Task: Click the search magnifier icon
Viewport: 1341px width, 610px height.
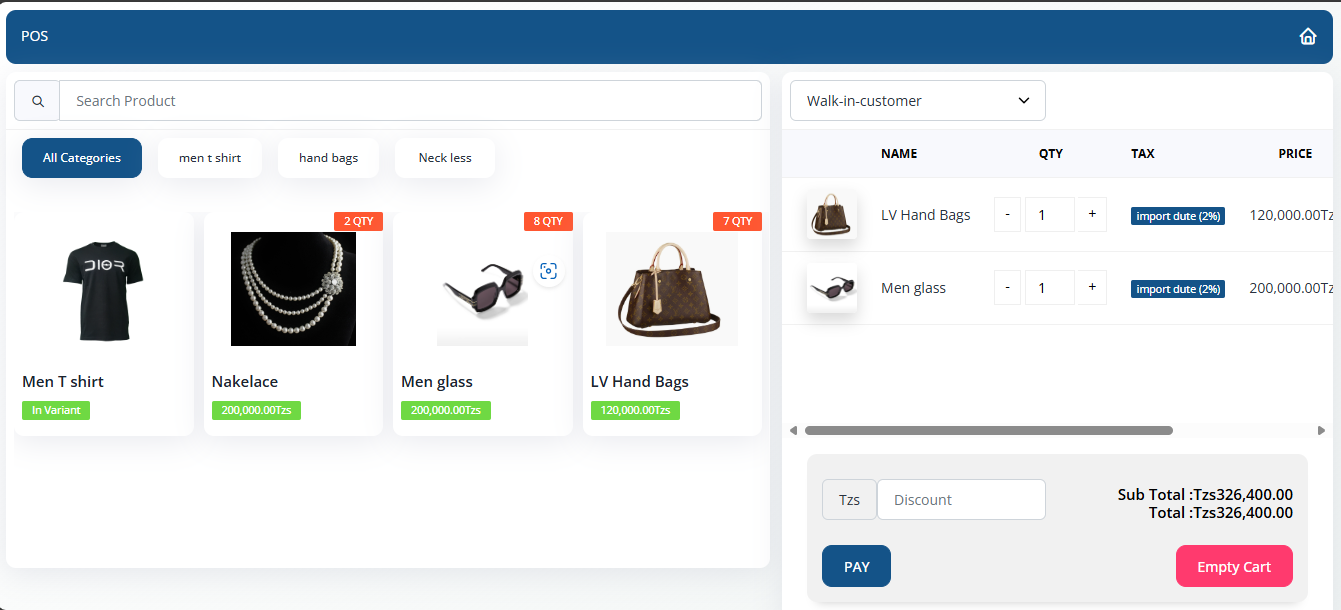Action: tap(38, 101)
